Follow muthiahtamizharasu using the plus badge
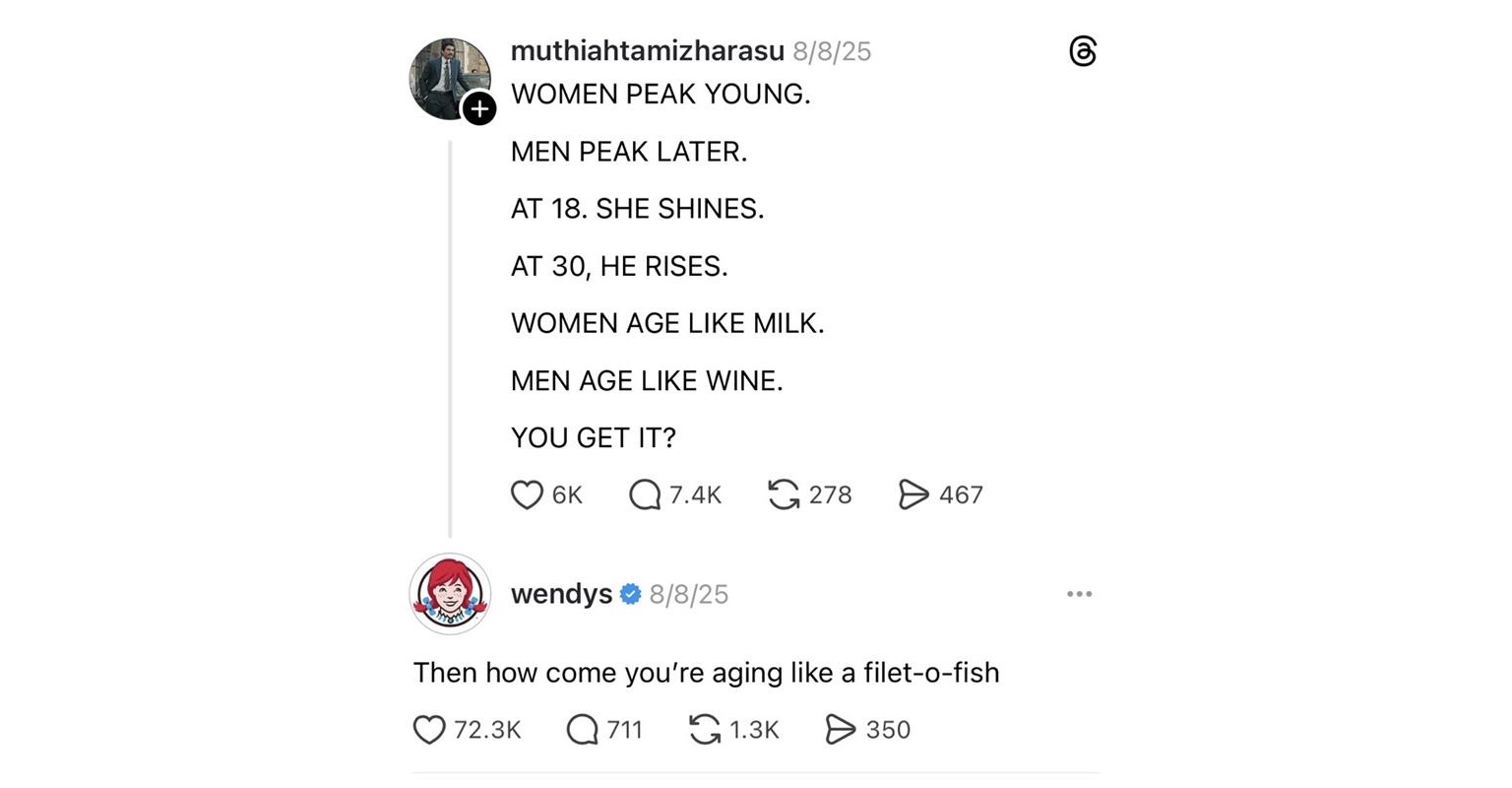Viewport: 1512px width, 788px height. [x=479, y=108]
